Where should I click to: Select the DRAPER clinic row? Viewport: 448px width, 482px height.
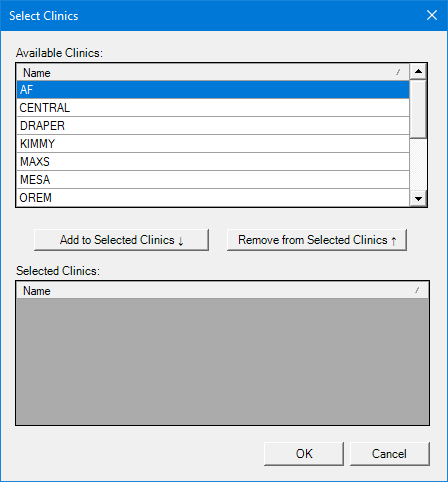pyautogui.click(x=213, y=126)
